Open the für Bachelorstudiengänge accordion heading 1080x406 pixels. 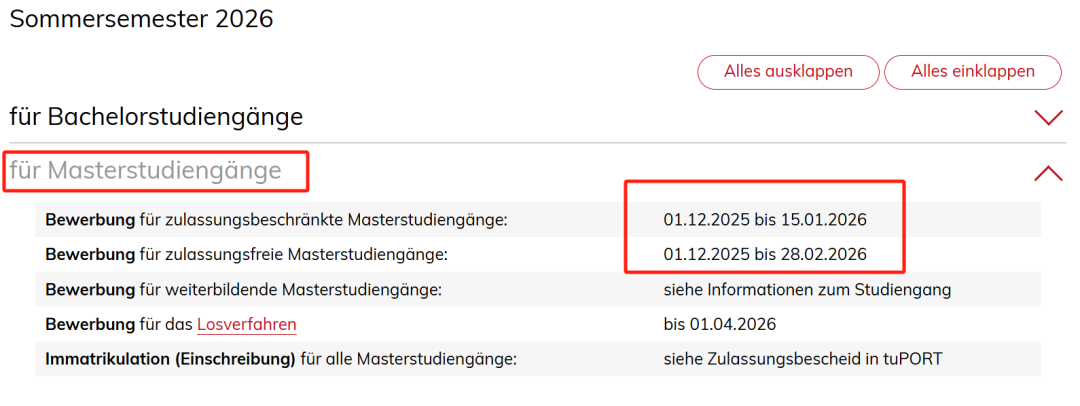coord(156,117)
